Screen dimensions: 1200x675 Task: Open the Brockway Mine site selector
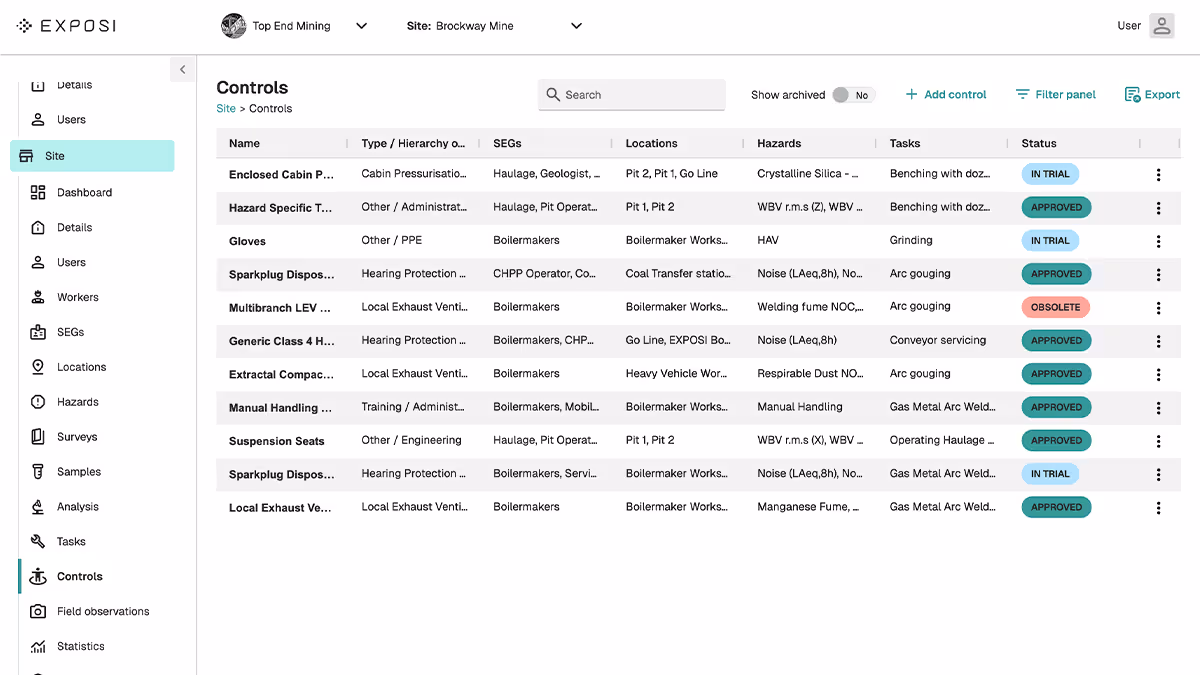(575, 27)
